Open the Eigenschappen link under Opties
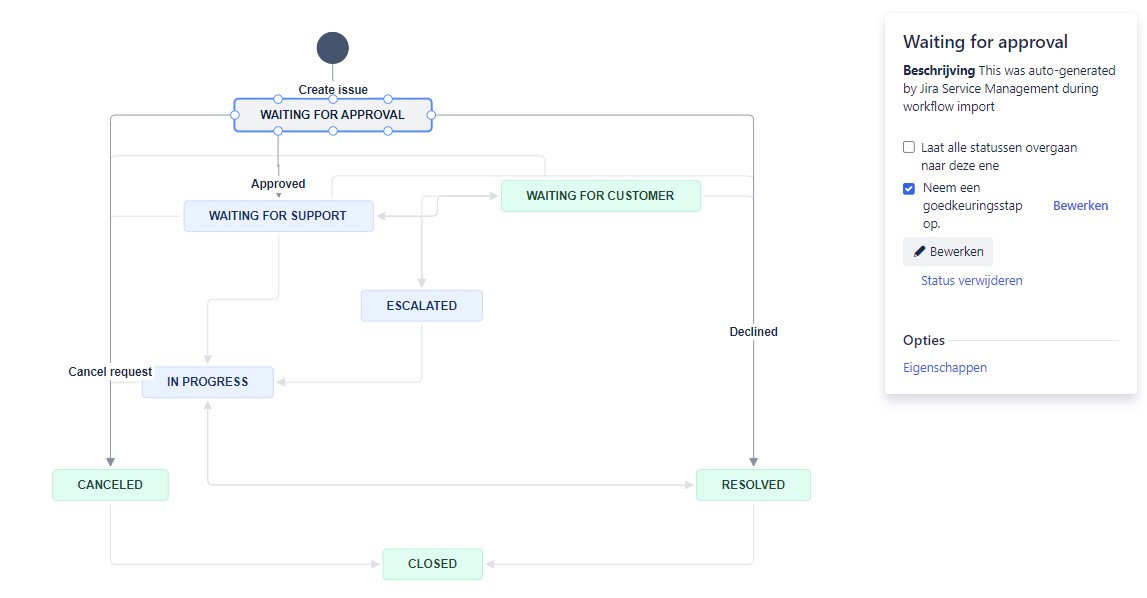 coord(944,367)
